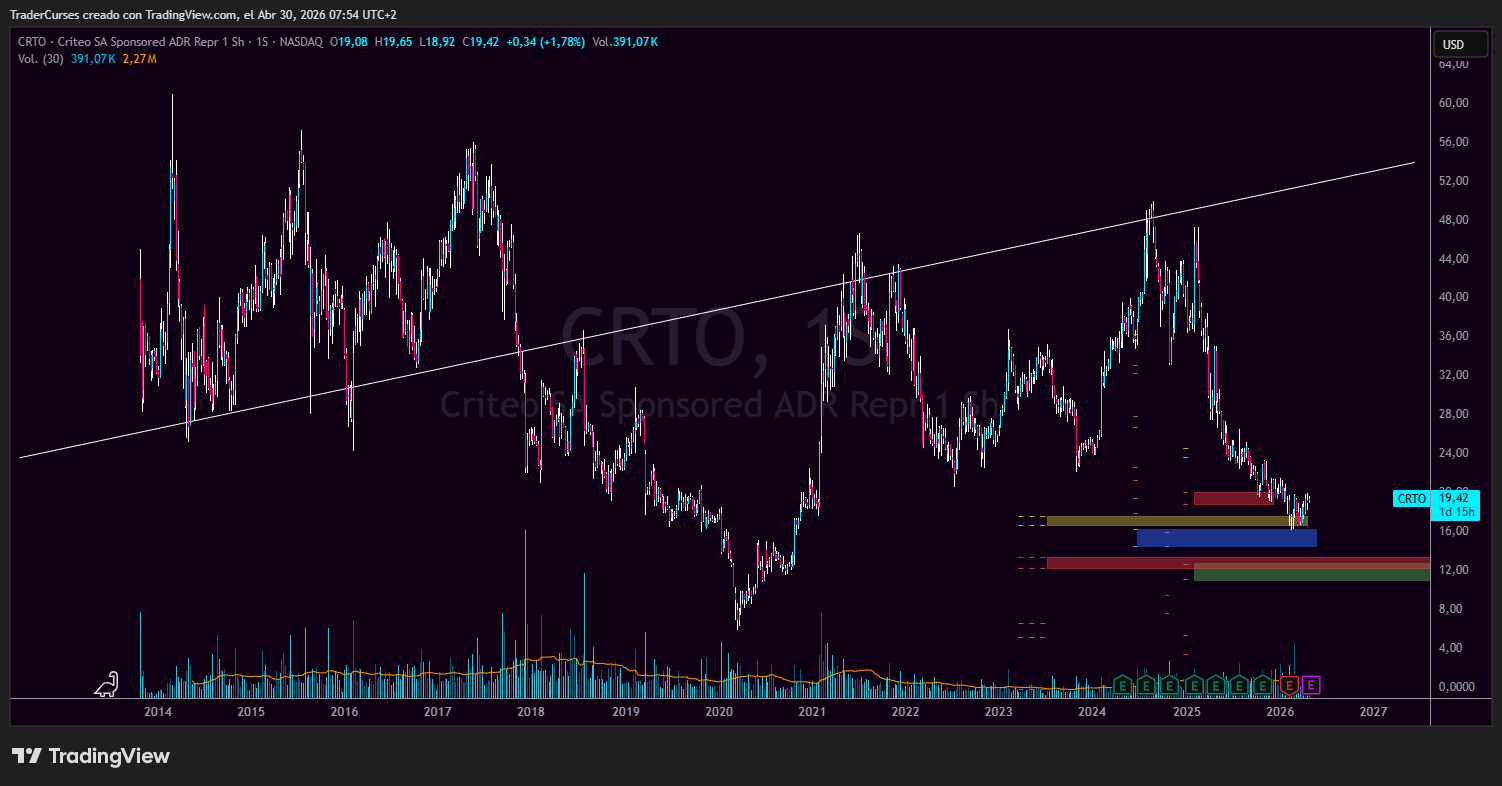Click the leftmost green earnings E marker
Viewport: 1502px width, 786px height.
click(1123, 685)
